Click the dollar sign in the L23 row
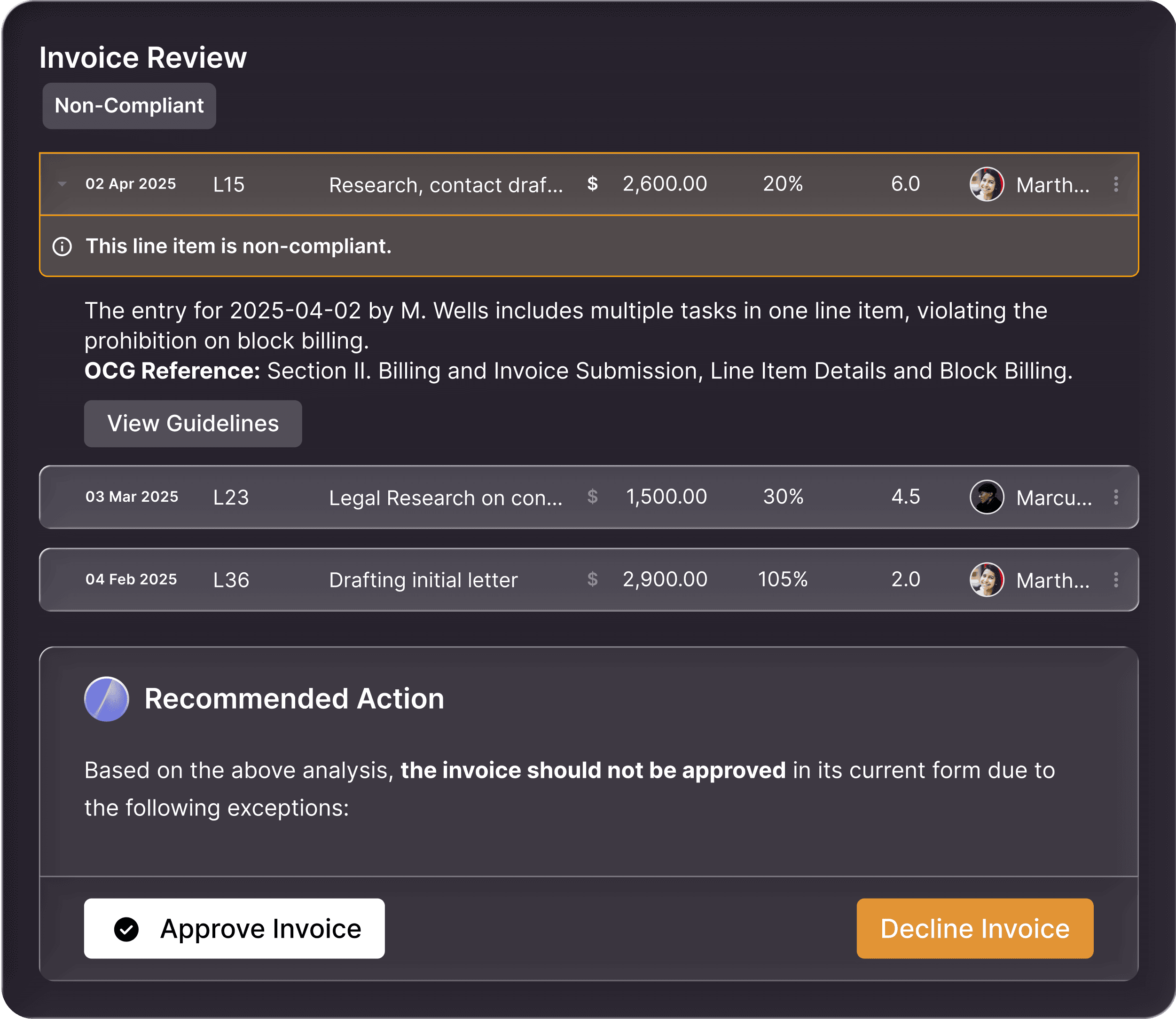The image size is (1176, 1019). tap(592, 497)
